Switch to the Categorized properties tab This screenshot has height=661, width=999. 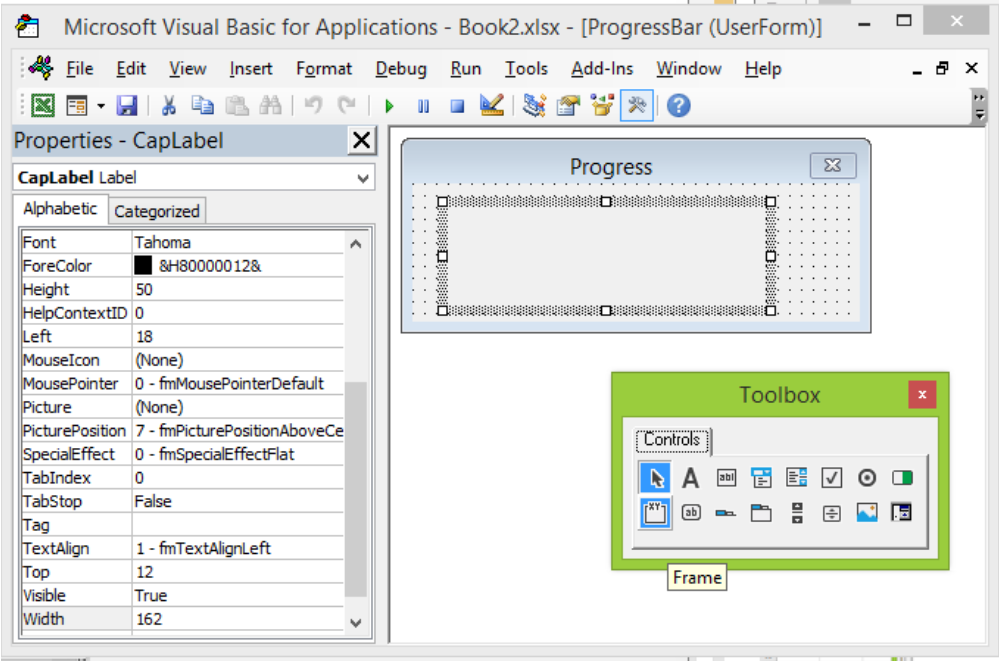tap(157, 211)
